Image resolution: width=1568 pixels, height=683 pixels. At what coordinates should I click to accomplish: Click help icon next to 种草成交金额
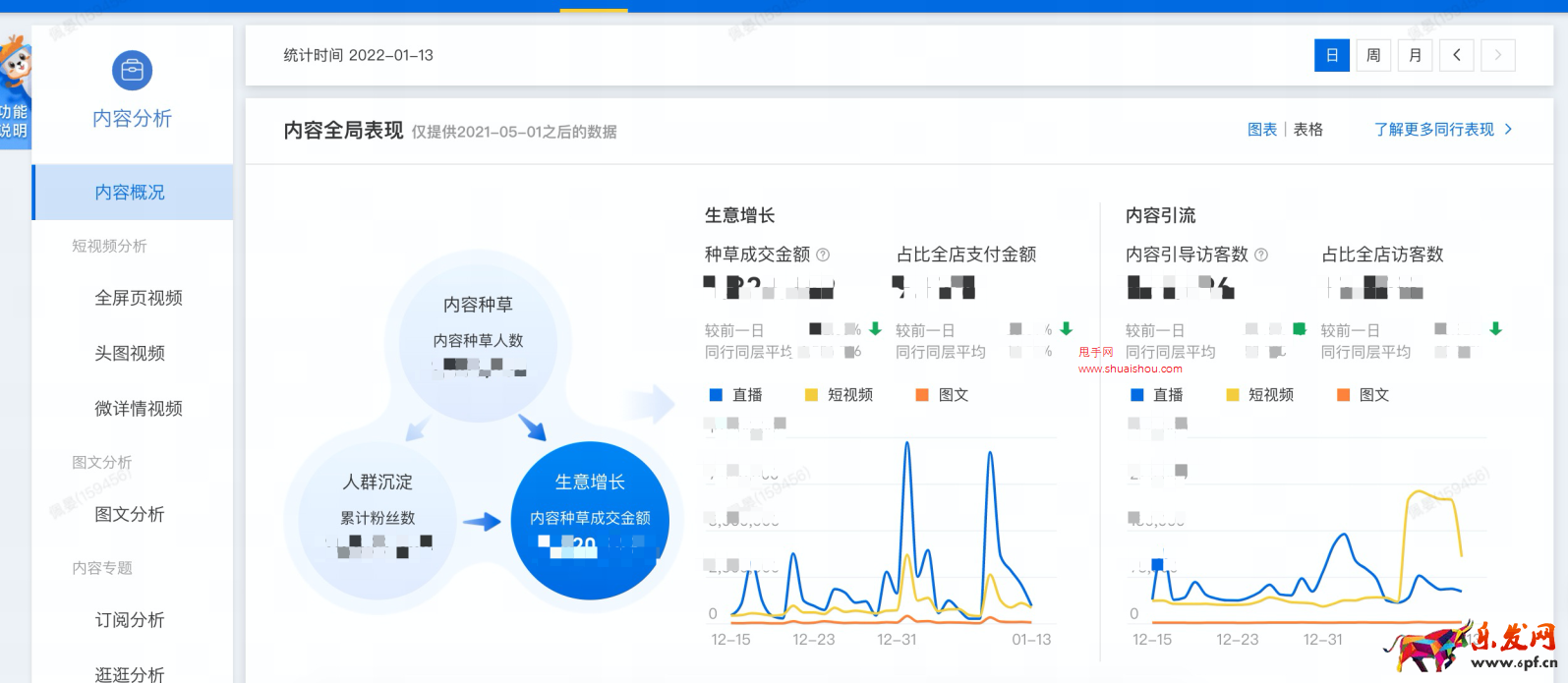coord(824,255)
